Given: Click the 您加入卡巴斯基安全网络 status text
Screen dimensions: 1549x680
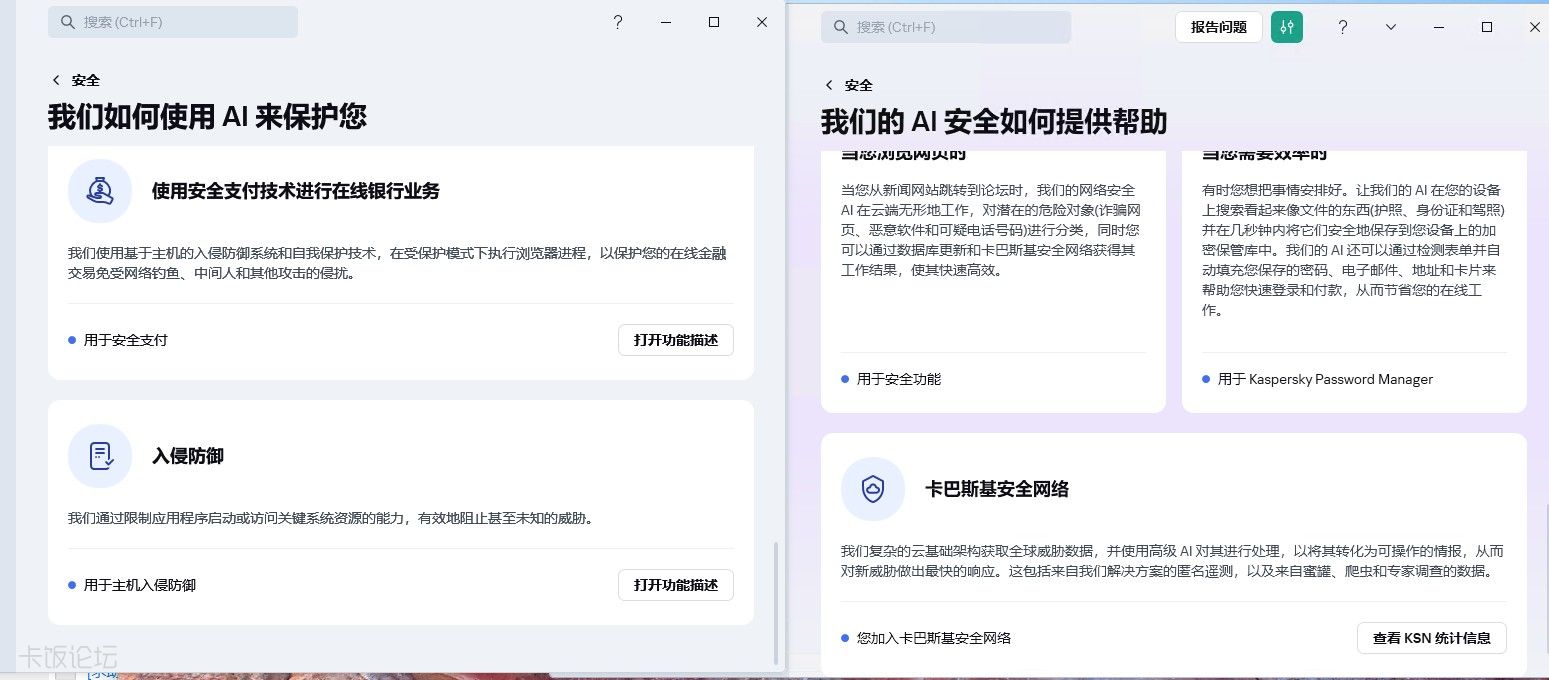Looking at the screenshot, I should [934, 638].
